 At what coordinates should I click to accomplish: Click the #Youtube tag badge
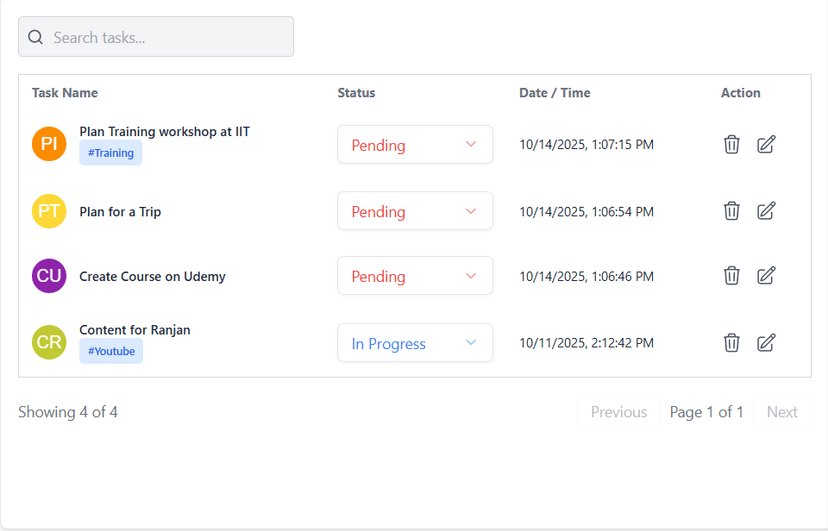click(x=111, y=351)
